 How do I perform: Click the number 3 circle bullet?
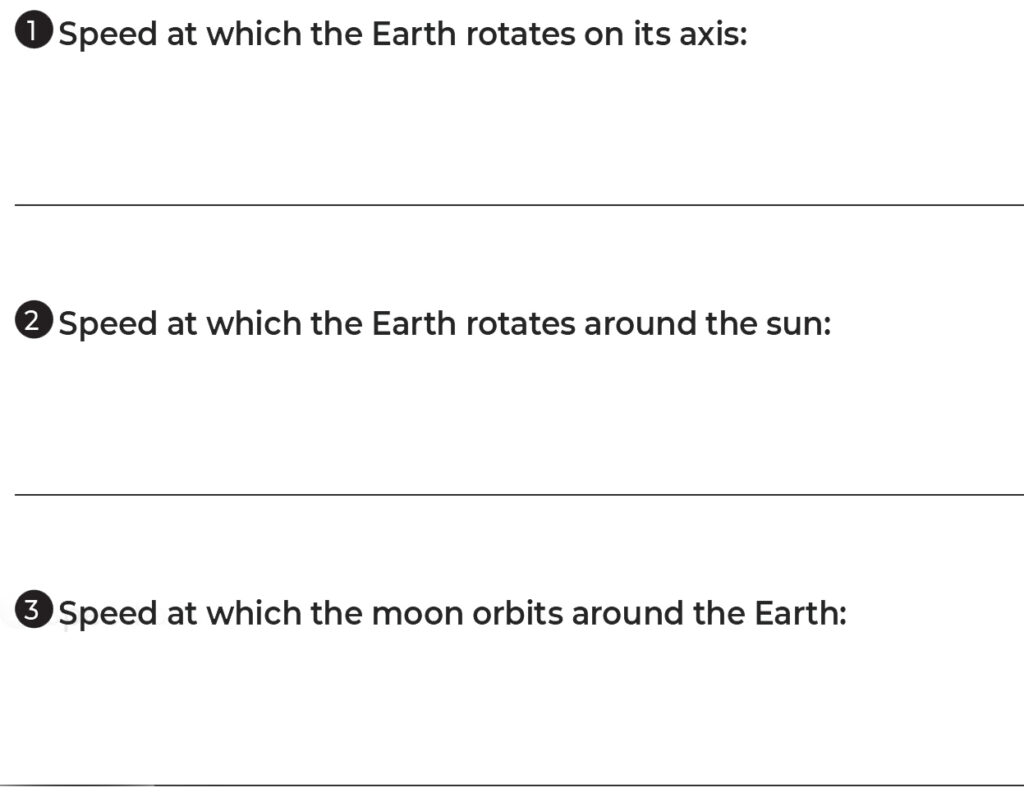(33, 609)
